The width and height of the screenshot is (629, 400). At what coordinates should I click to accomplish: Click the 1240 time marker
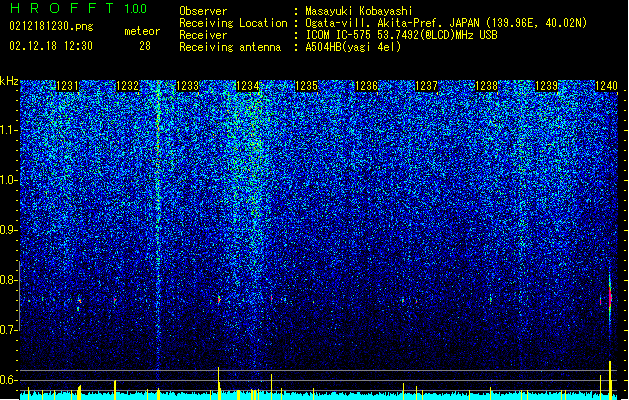coord(606,86)
